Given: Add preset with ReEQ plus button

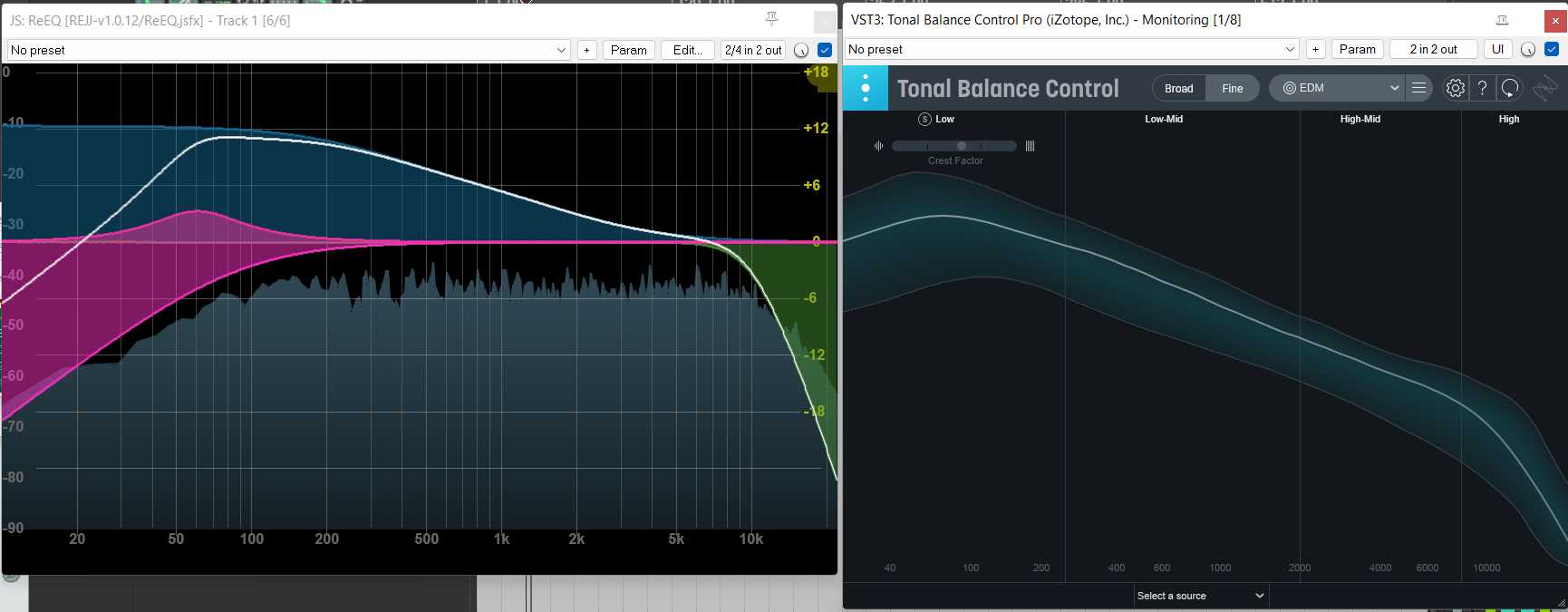Looking at the screenshot, I should tap(587, 50).
